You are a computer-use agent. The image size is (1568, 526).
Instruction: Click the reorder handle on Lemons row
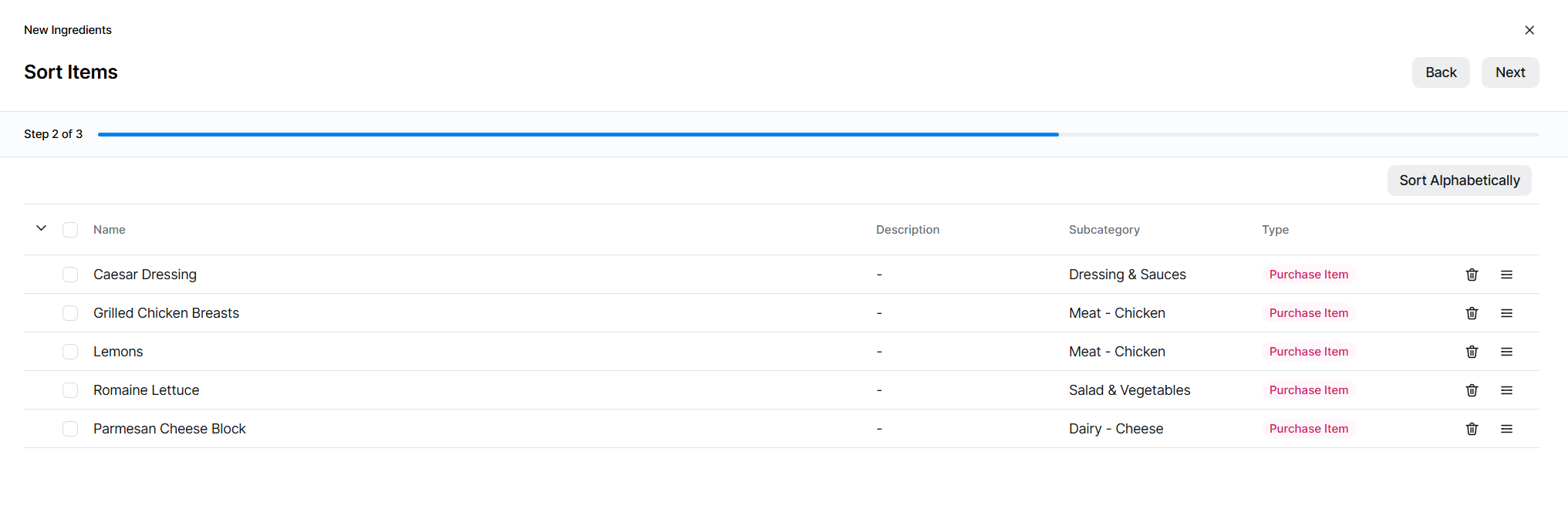pos(1506,352)
